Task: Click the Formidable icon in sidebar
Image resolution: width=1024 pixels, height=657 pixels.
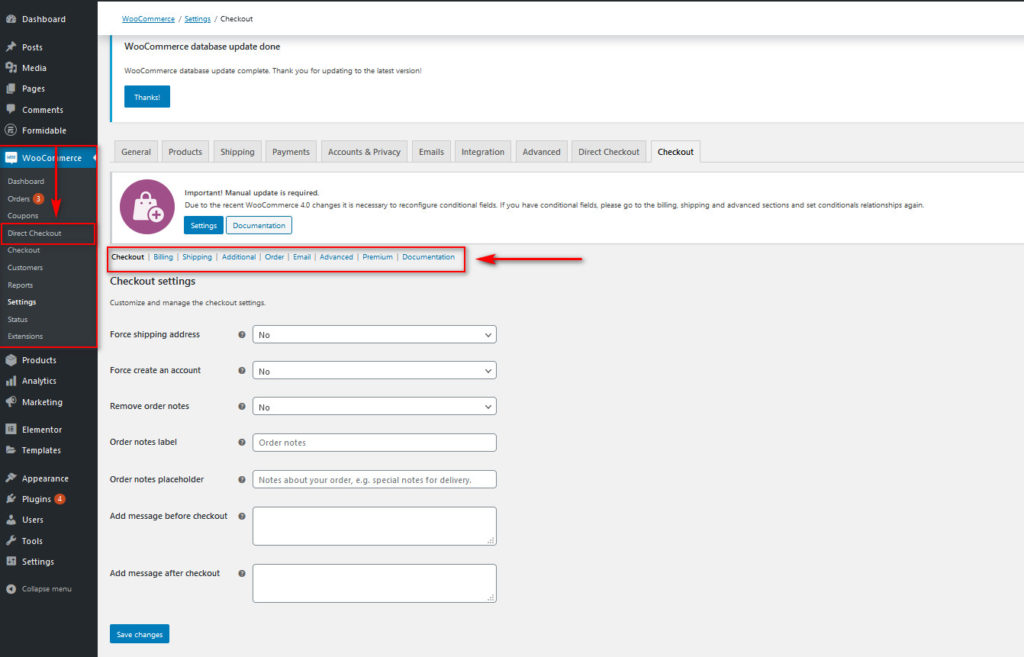Action: pos(11,130)
